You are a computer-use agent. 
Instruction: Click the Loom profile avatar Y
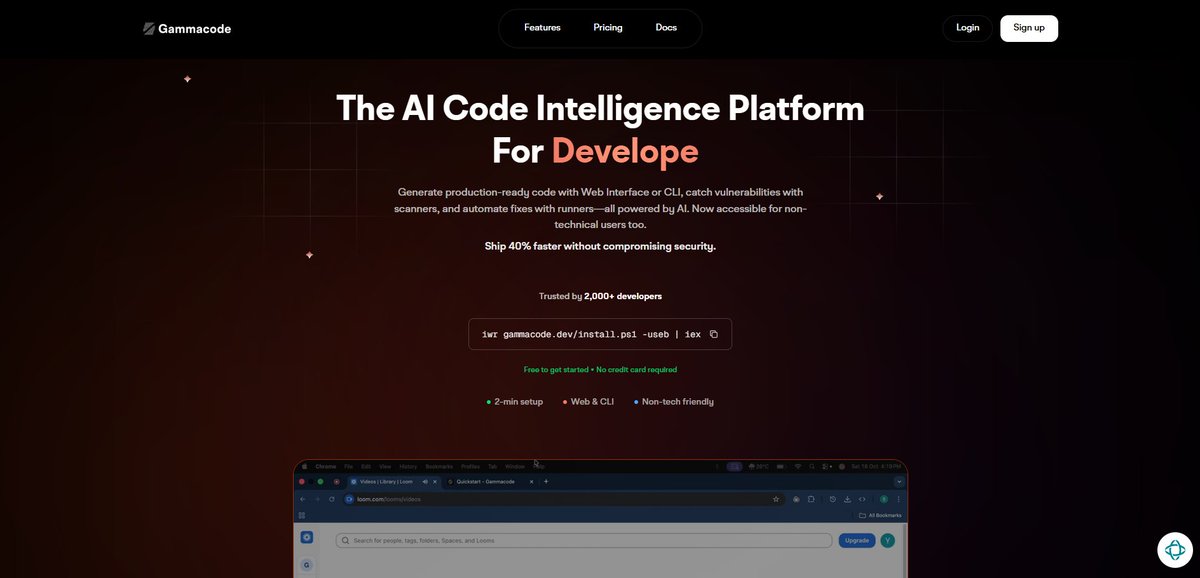pos(888,540)
